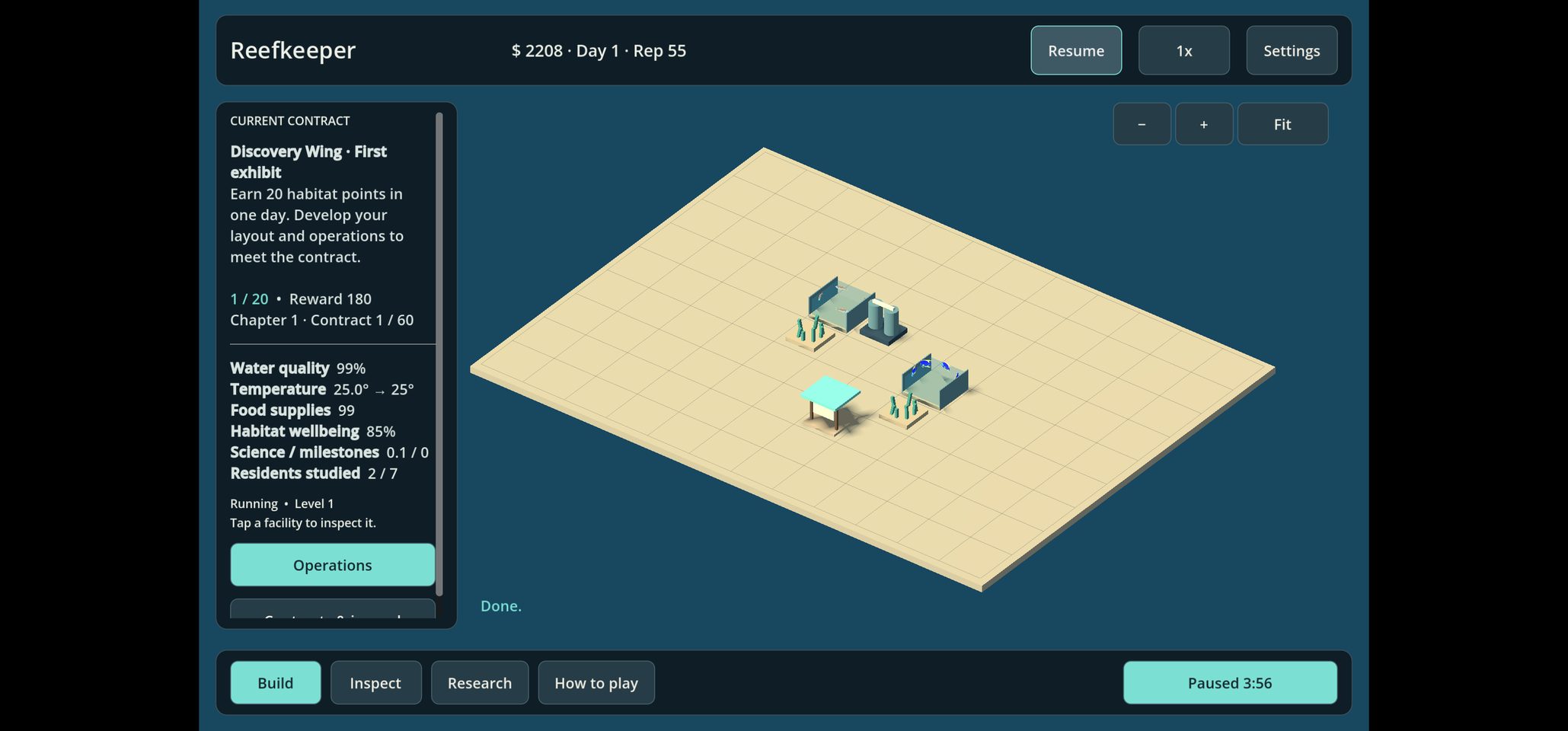The height and width of the screenshot is (731, 1568).
Task: Click the money, day and reputation readout
Action: tap(599, 51)
